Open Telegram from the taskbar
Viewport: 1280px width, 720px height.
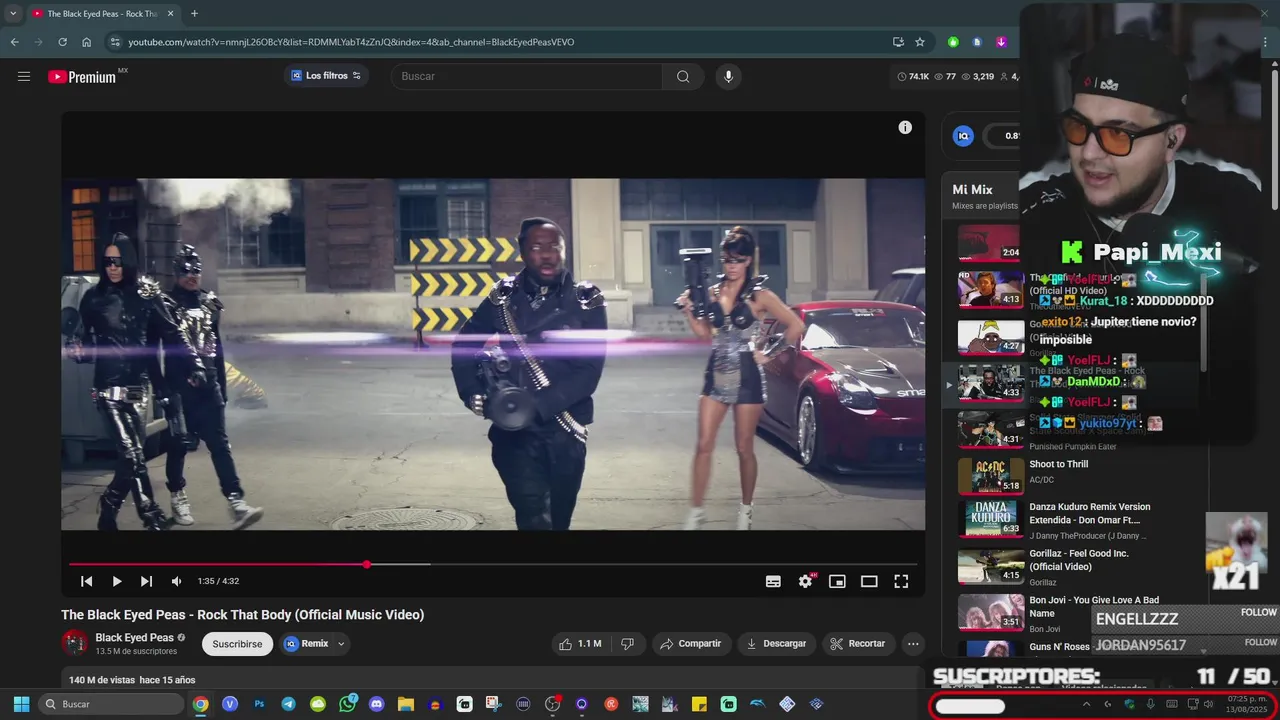pos(288,704)
